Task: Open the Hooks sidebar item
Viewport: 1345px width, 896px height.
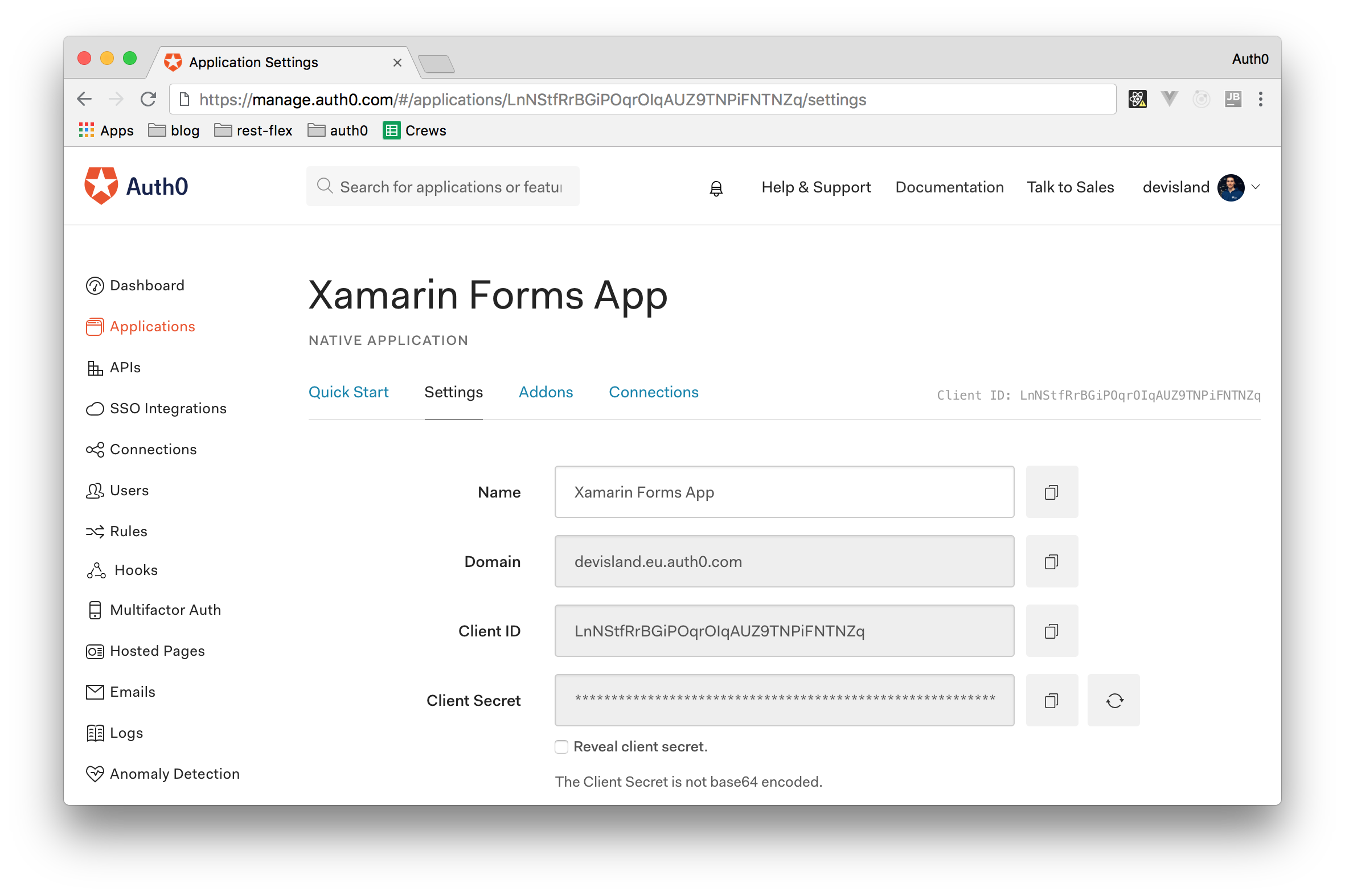Action: coord(136,570)
